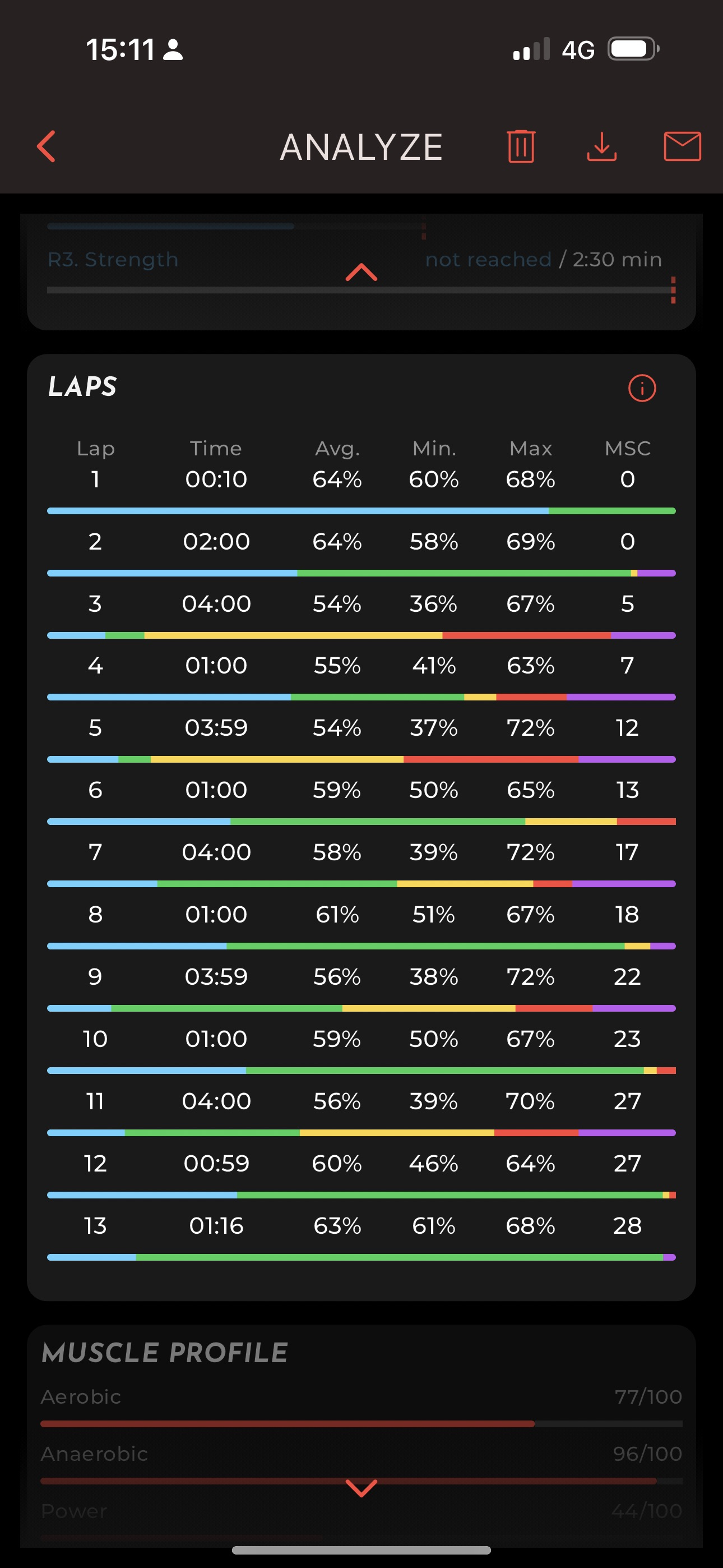Delete this workout with the trash icon
Screen dimensions: 723x1568
point(521,147)
